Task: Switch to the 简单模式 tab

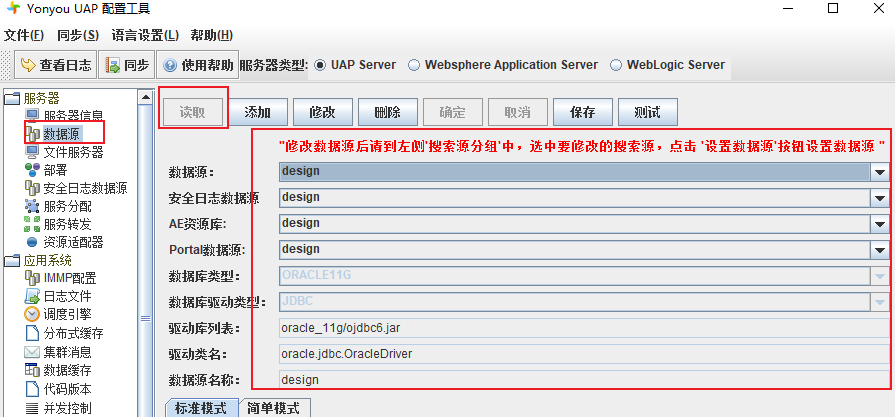Action: [274, 408]
